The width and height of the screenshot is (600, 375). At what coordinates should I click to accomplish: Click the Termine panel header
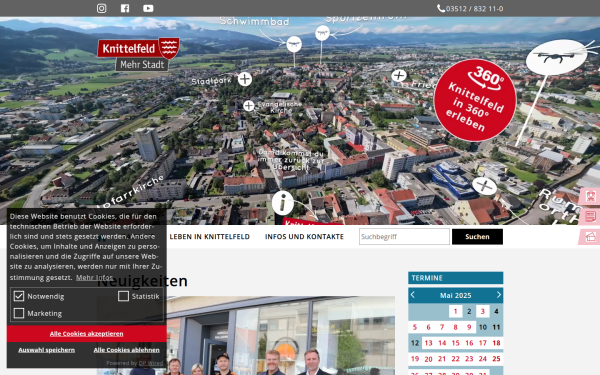[455, 278]
